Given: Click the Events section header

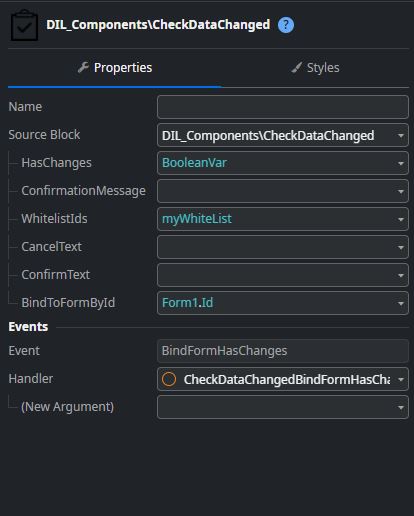Looking at the screenshot, I should pos(28,327).
